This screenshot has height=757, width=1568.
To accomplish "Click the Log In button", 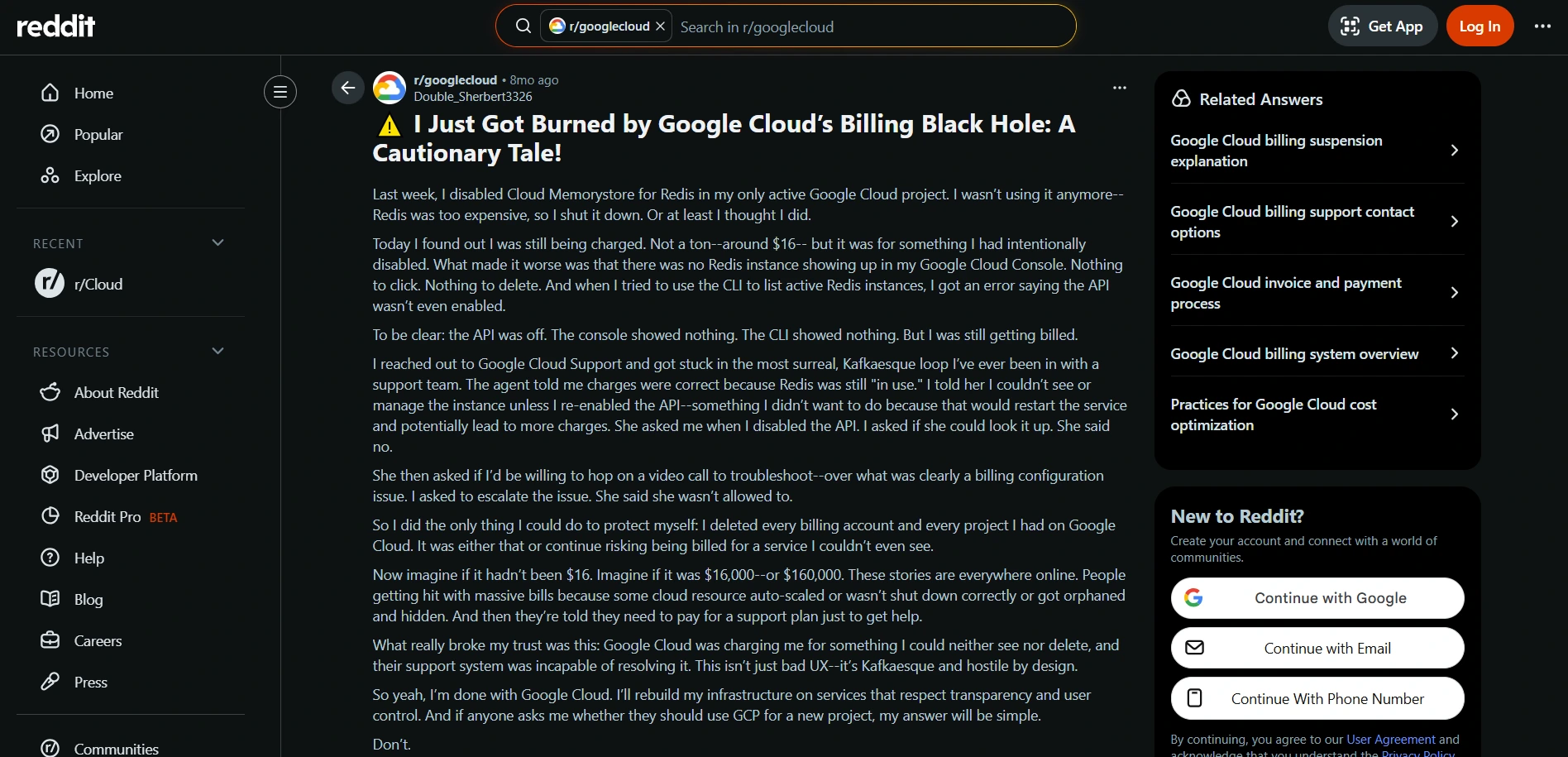I will click(1480, 26).
